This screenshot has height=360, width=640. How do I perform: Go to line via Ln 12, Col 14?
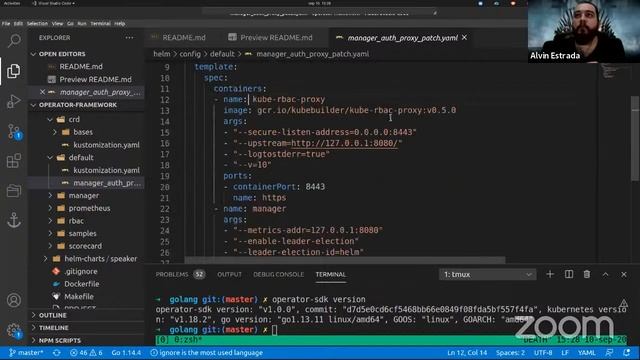click(x=467, y=353)
